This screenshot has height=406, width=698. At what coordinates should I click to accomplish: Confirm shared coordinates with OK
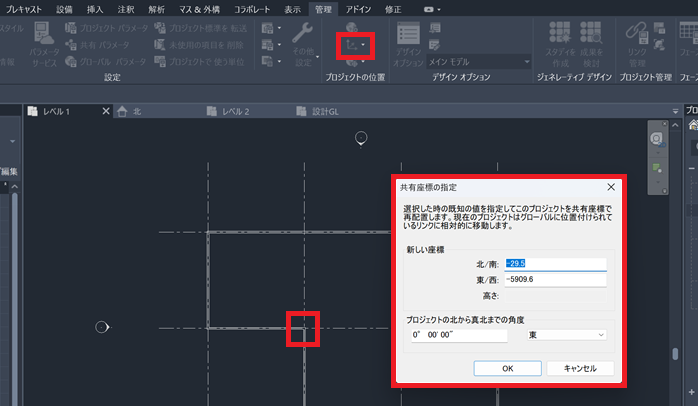[507, 368]
